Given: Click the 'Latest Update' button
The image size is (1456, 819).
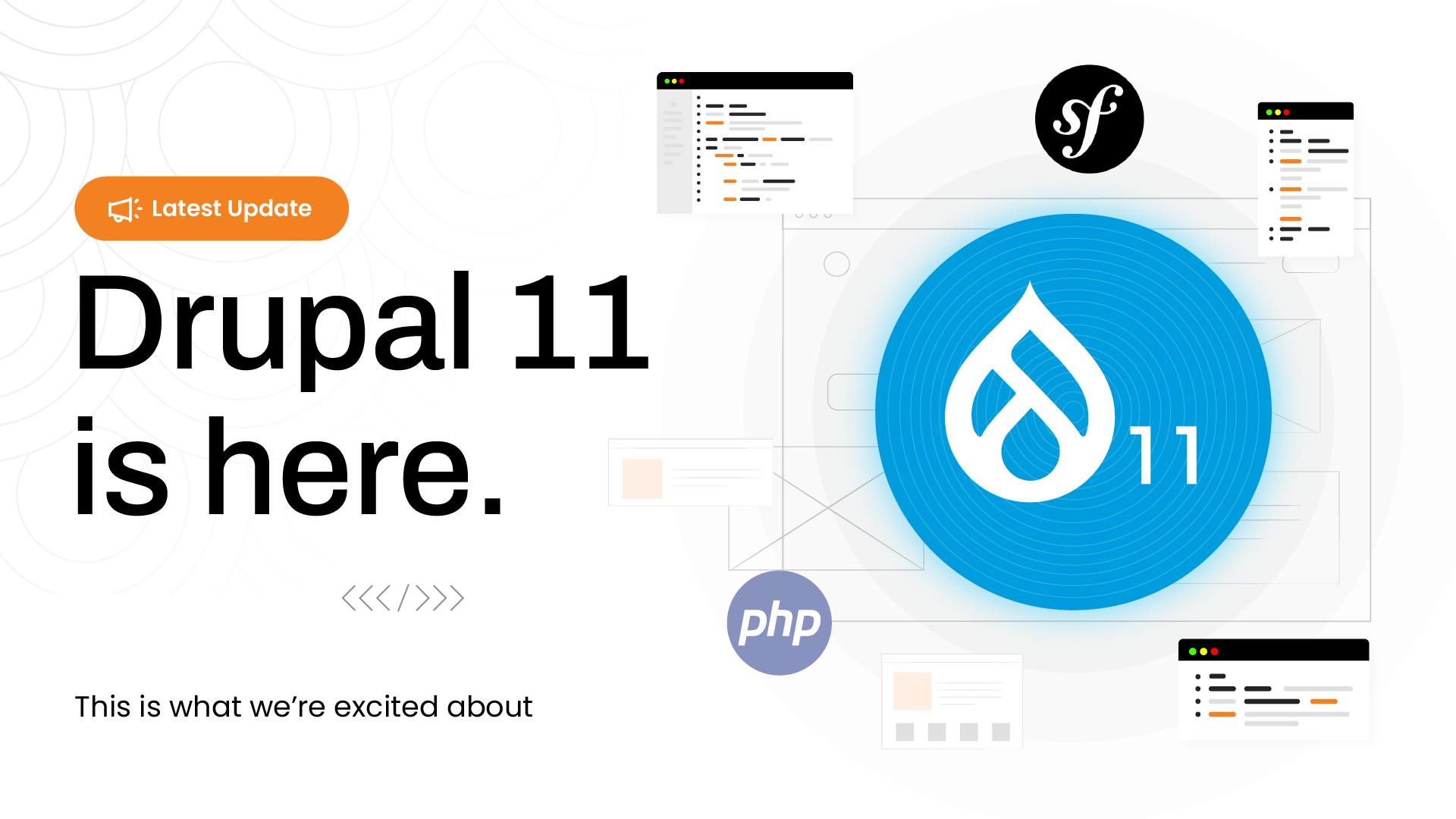Looking at the screenshot, I should (x=213, y=208).
